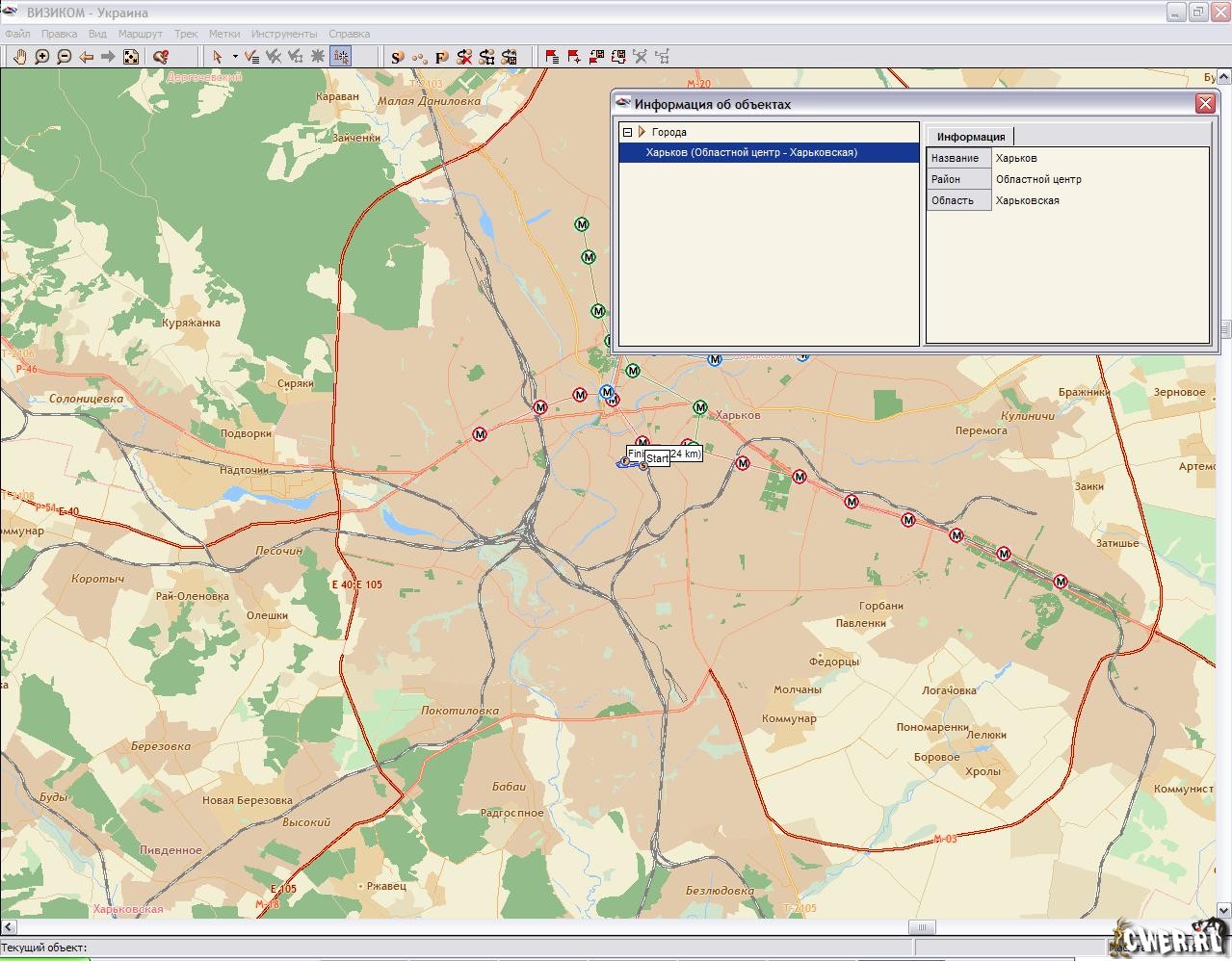Click the zoom out magnifier tool

tap(65, 57)
